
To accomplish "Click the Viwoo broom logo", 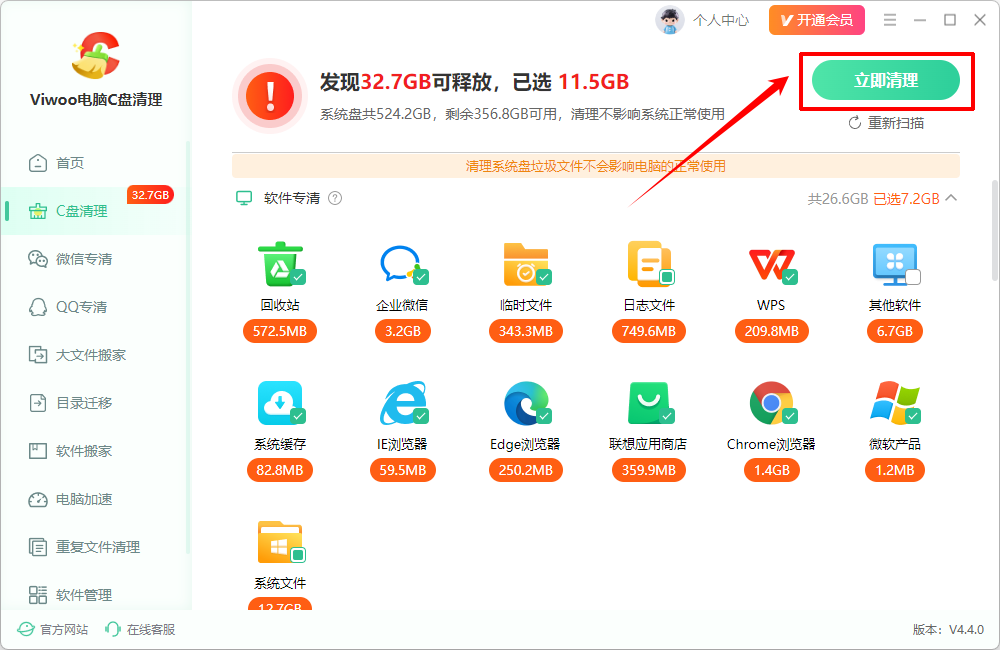I will tap(96, 55).
